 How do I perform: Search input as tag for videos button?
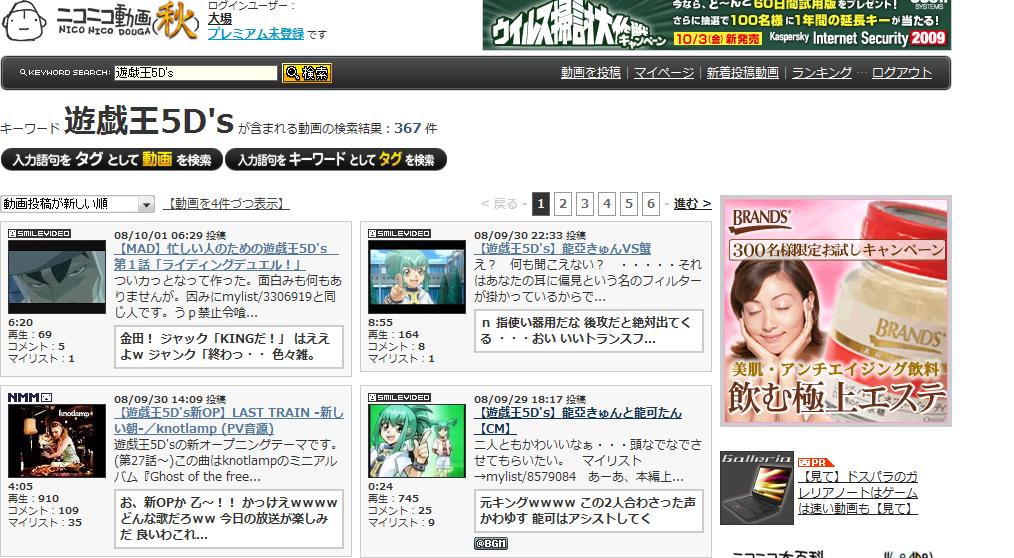point(112,160)
